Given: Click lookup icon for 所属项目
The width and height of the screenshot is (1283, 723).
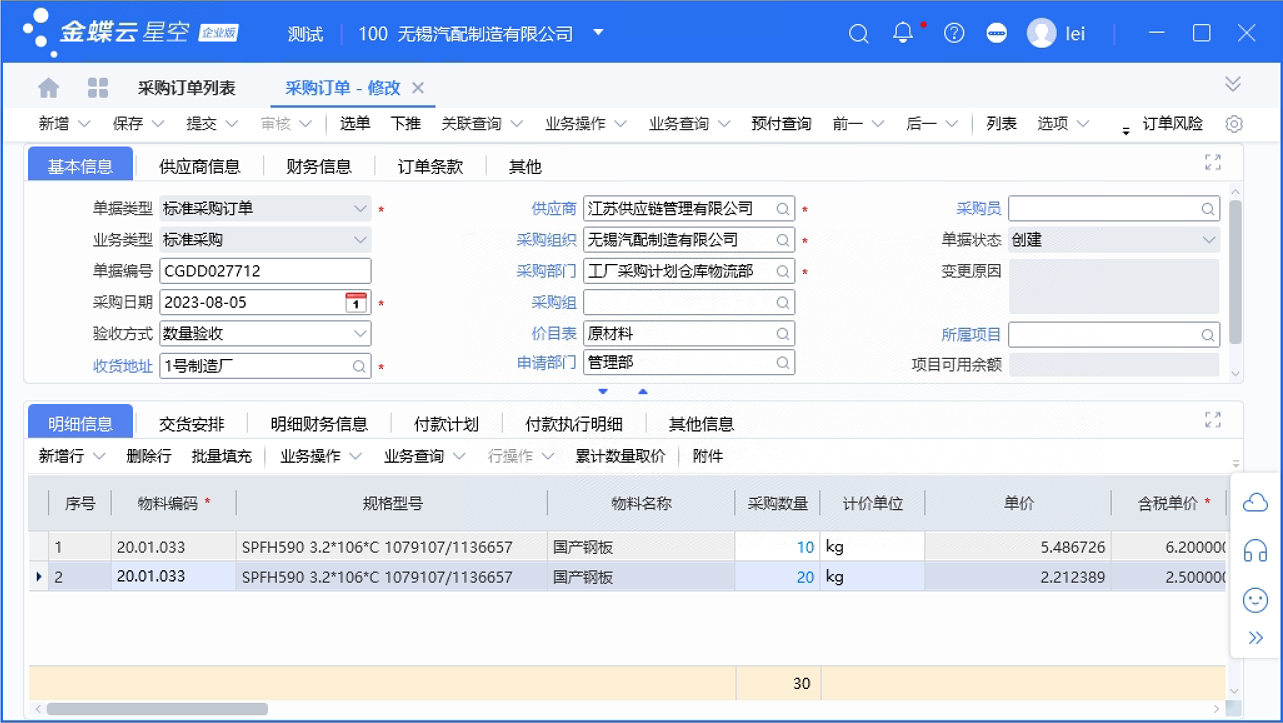Looking at the screenshot, I should coord(1208,335).
